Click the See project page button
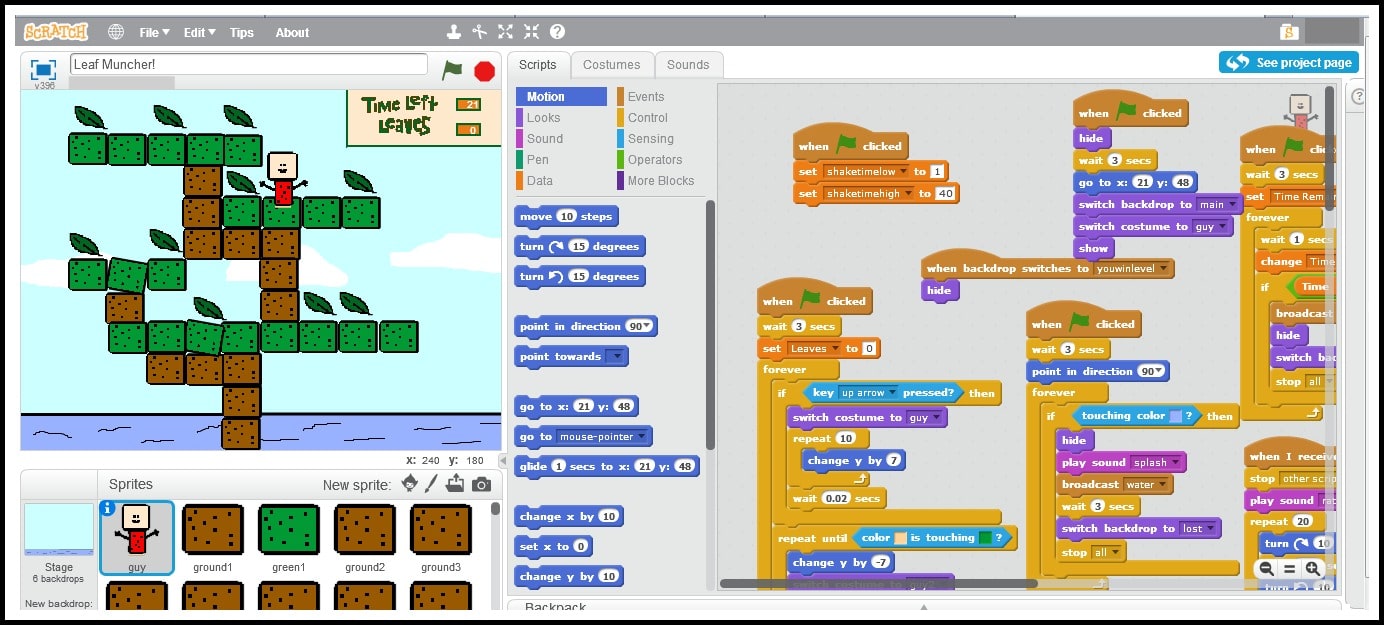This screenshot has width=1384, height=625. pos(1288,62)
